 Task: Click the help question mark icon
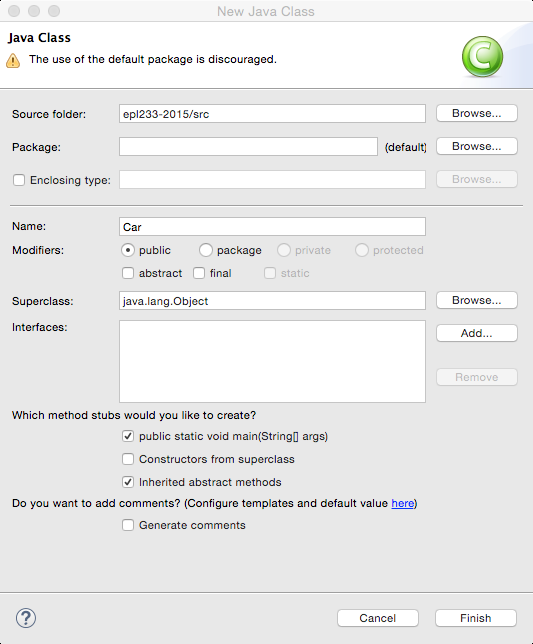pos(26,618)
